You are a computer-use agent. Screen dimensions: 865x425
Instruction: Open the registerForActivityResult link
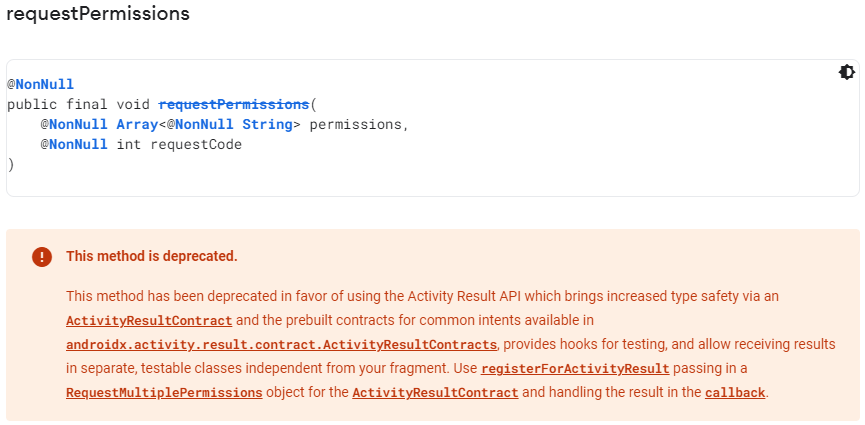(x=582, y=369)
